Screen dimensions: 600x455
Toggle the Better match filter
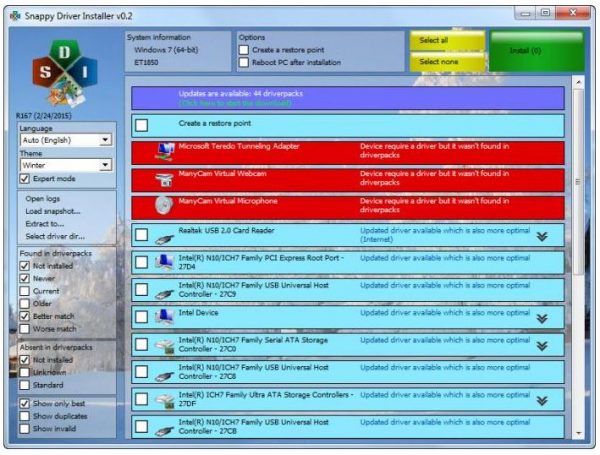point(24,316)
